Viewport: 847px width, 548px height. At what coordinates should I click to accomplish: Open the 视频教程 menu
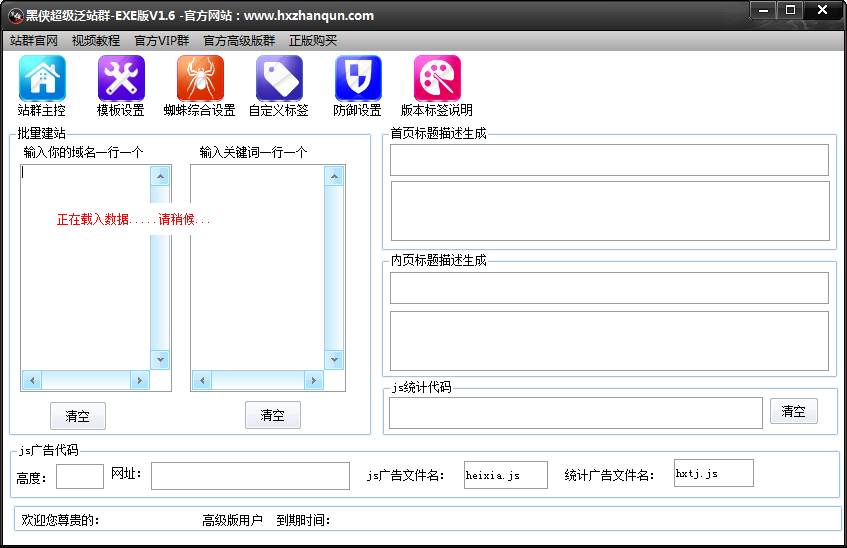(96, 41)
